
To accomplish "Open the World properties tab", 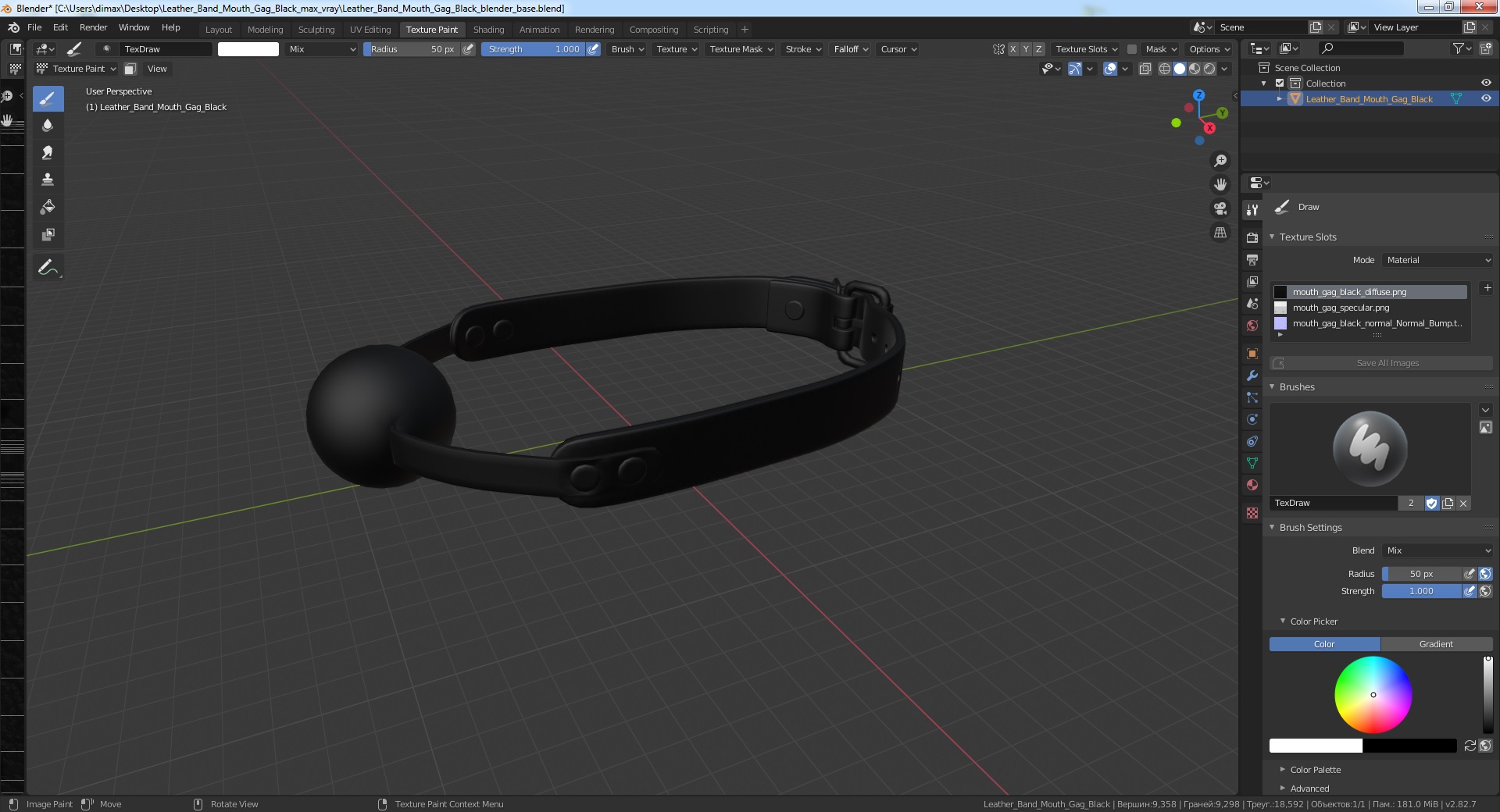I will coord(1252,325).
